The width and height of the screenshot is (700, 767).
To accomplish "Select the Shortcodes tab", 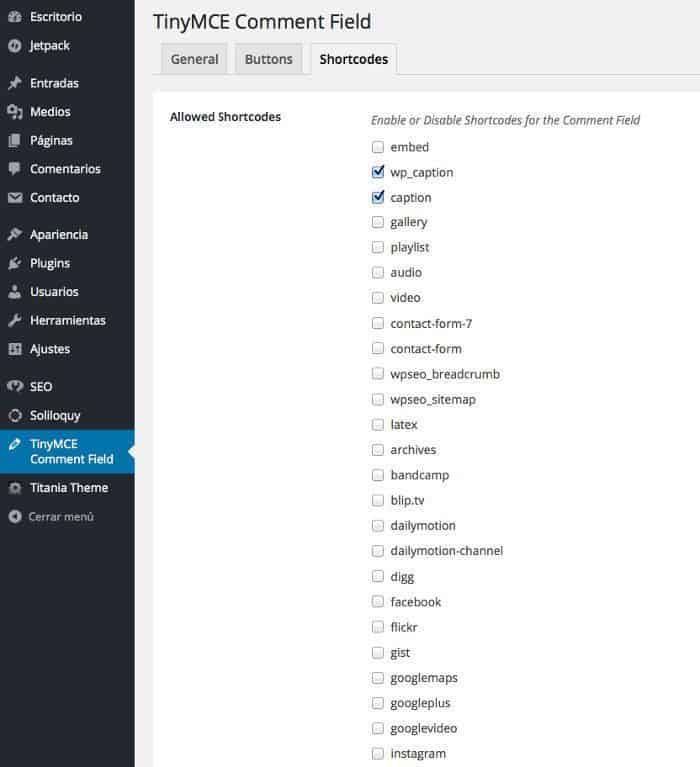I will 354,59.
